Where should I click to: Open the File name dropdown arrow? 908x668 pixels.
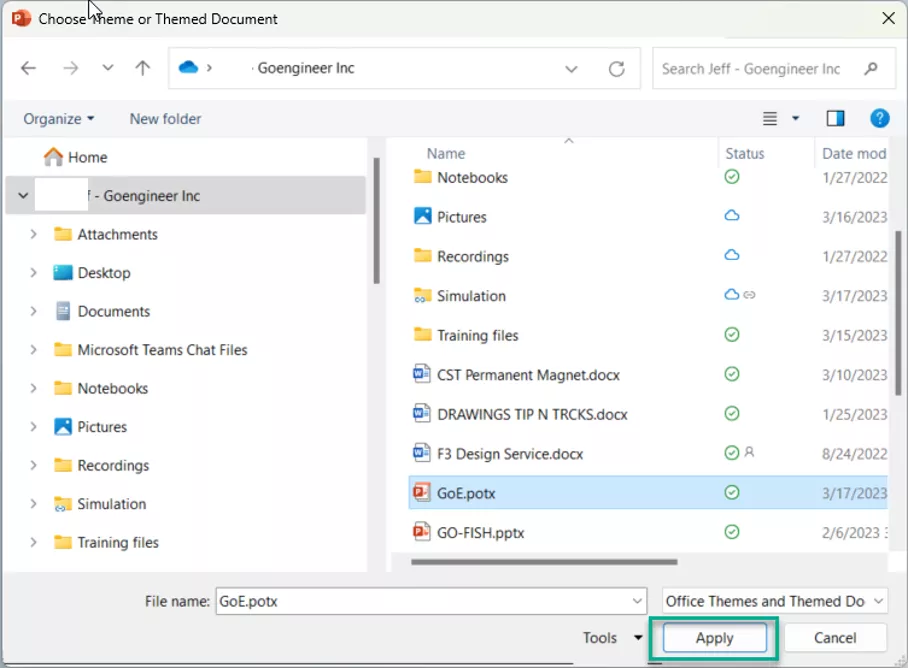(638, 601)
